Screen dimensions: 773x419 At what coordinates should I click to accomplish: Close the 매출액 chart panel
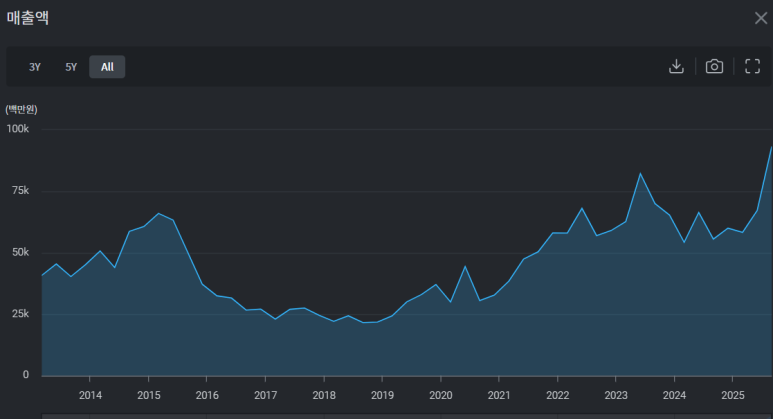[x=760, y=18]
